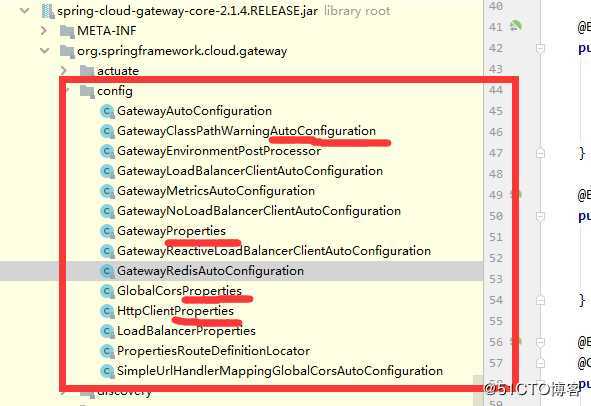Click the class icon of GatewayRedisAutoConfiguration

click(x=107, y=271)
